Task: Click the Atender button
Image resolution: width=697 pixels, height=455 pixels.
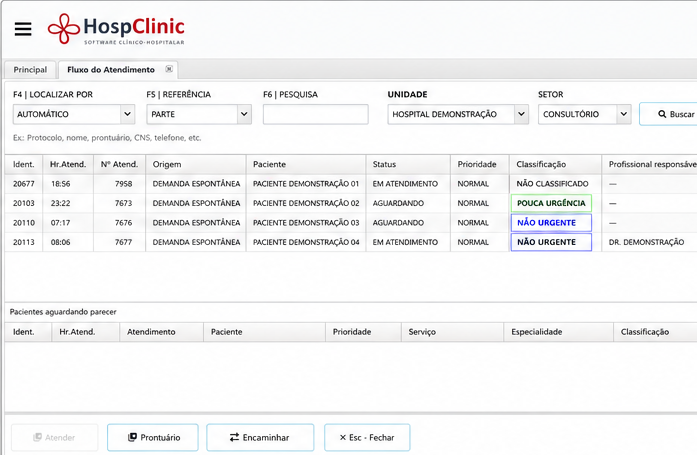Action: [54, 438]
